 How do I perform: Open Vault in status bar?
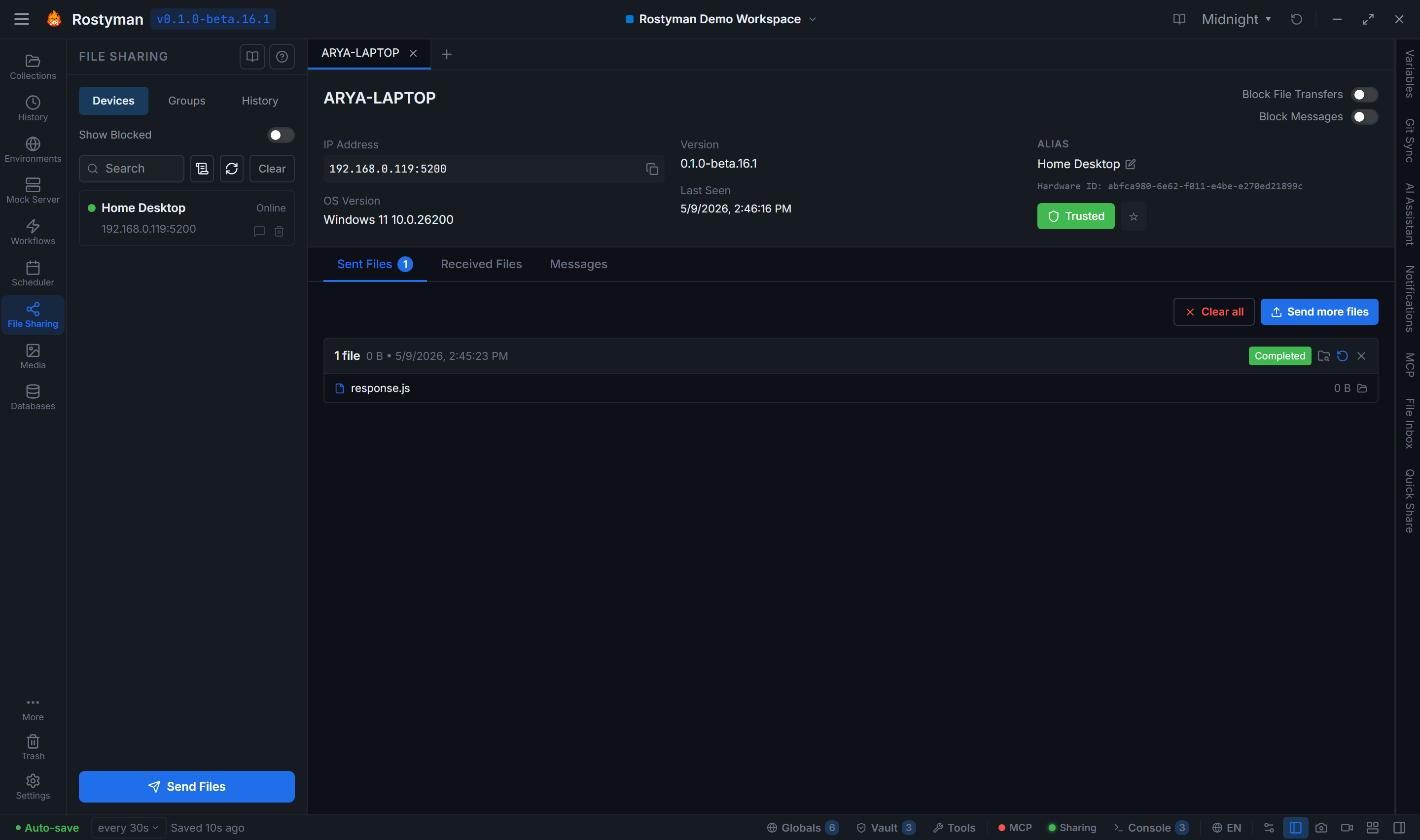(886, 828)
